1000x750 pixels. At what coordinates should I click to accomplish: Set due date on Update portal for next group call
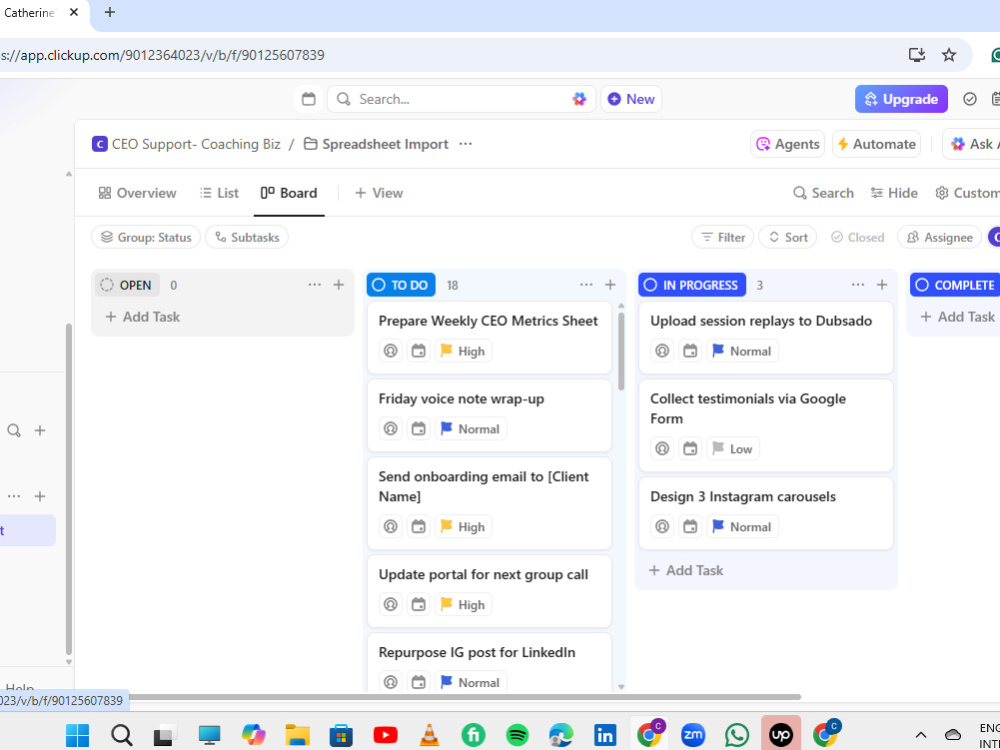point(418,604)
